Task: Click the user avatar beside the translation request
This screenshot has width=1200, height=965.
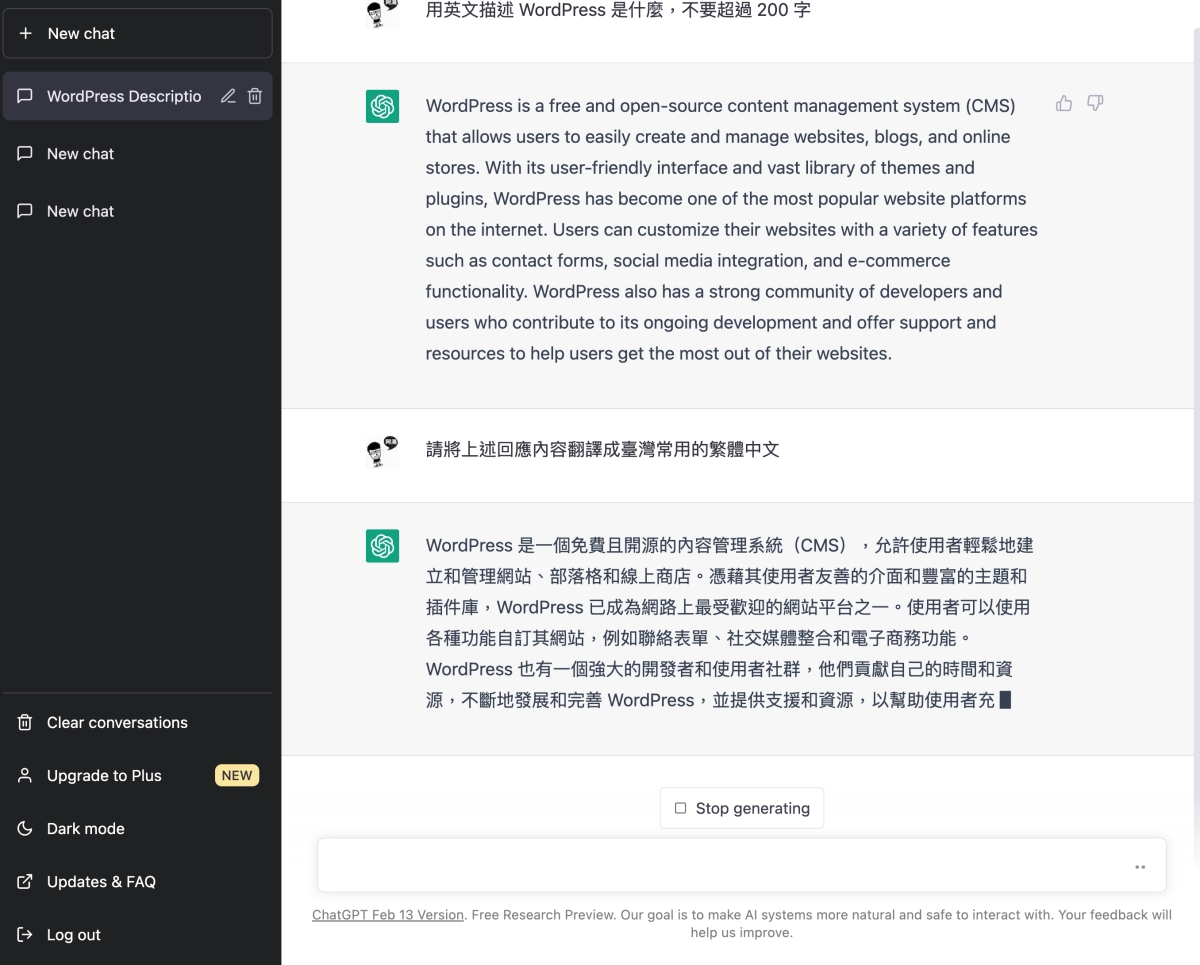Action: (382, 451)
